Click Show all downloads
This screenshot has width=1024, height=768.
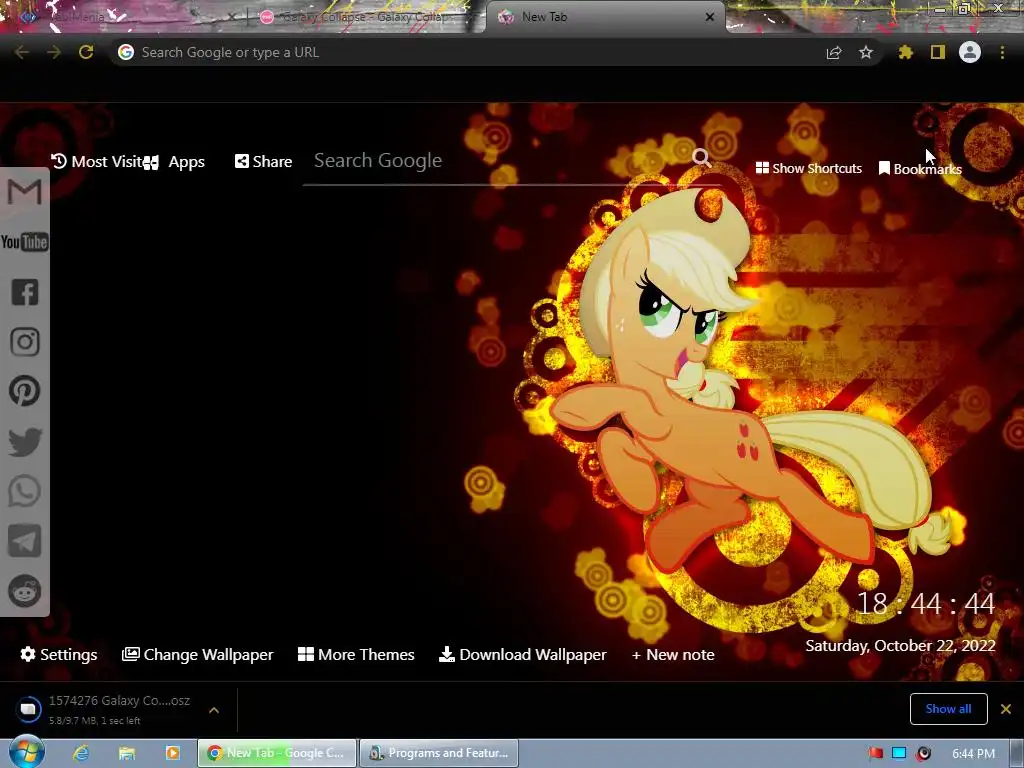click(948, 709)
